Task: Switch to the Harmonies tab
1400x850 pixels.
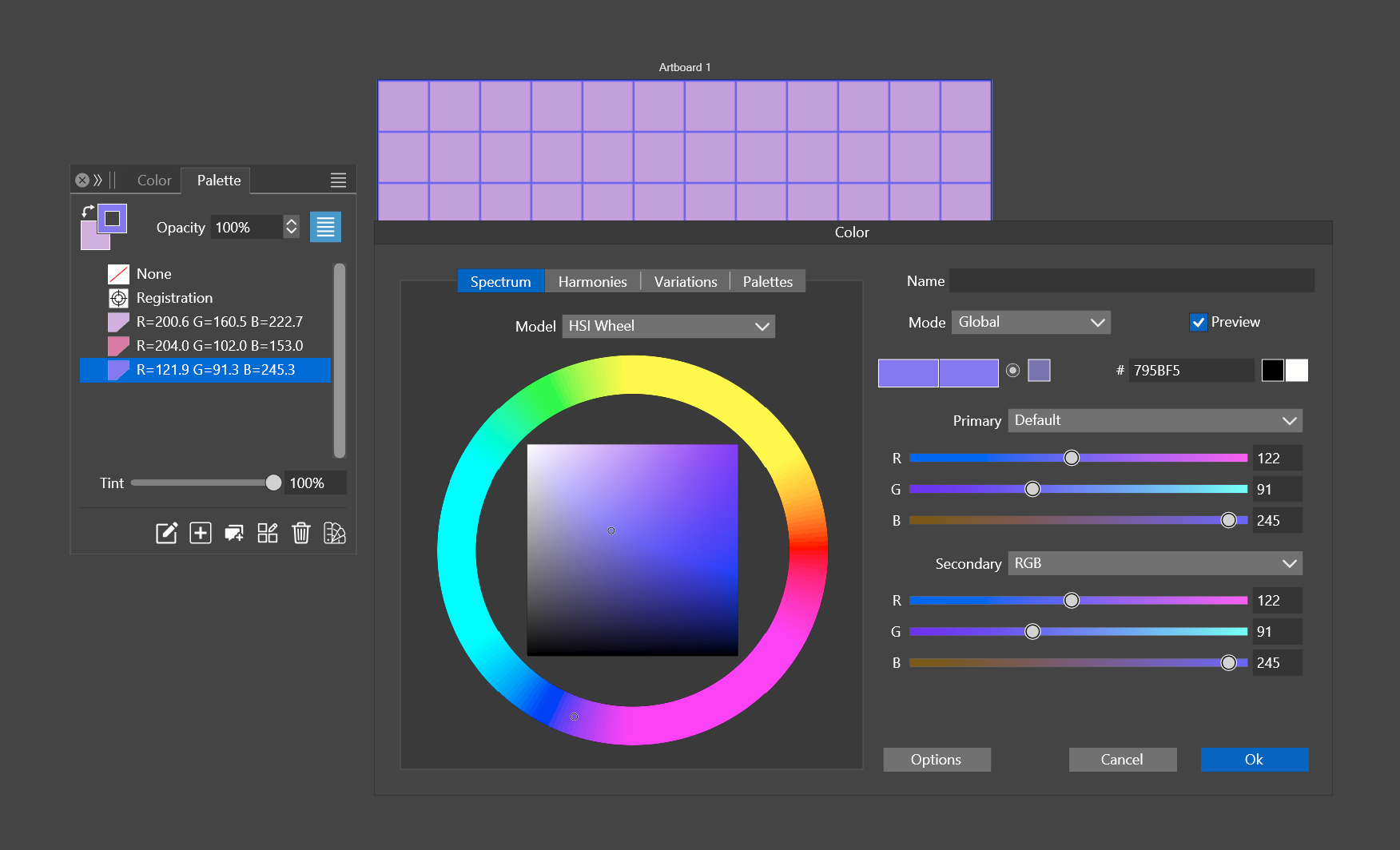Action: pos(592,282)
